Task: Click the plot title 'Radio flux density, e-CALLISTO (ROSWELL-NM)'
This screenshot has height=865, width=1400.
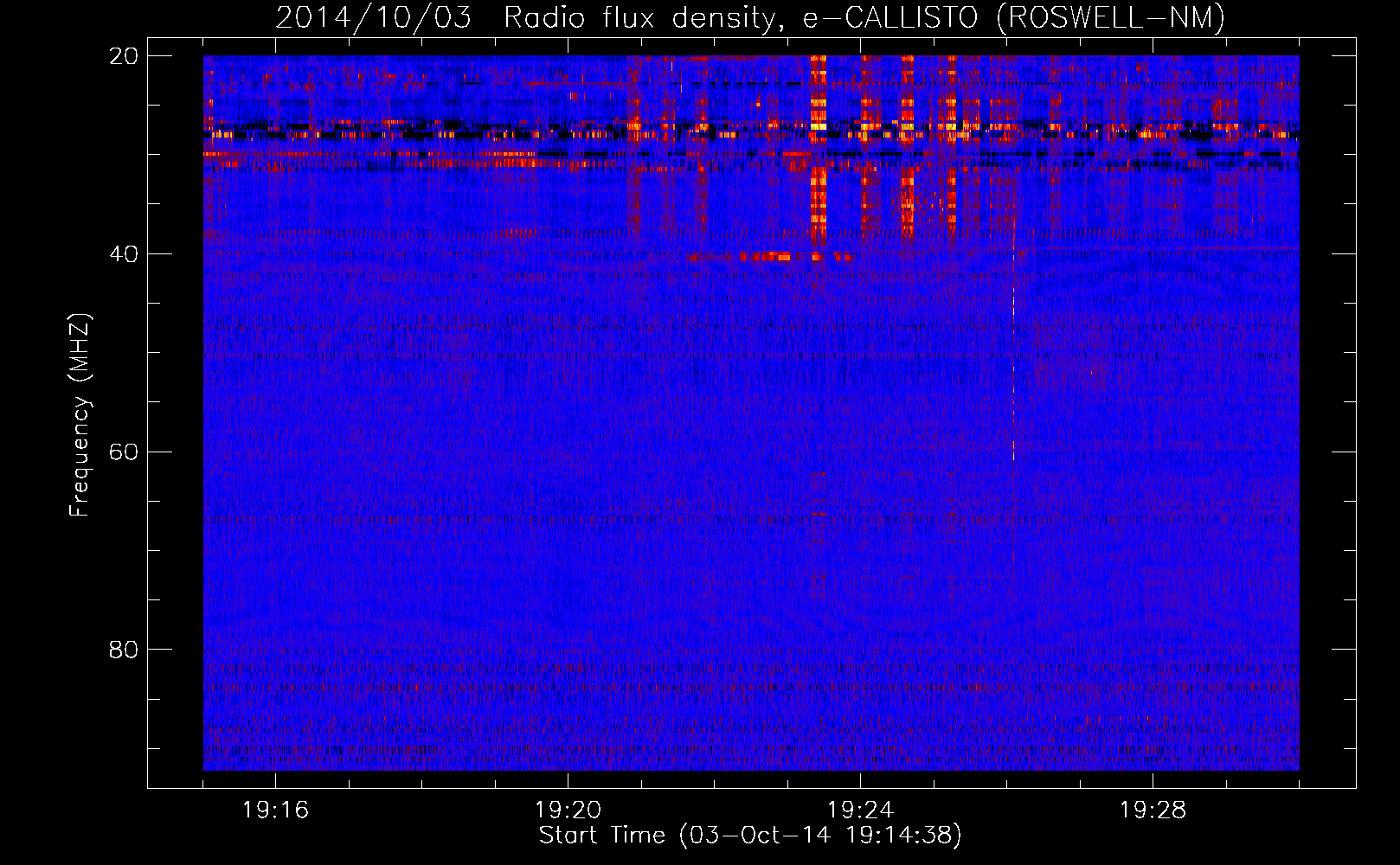Action: click(864, 17)
